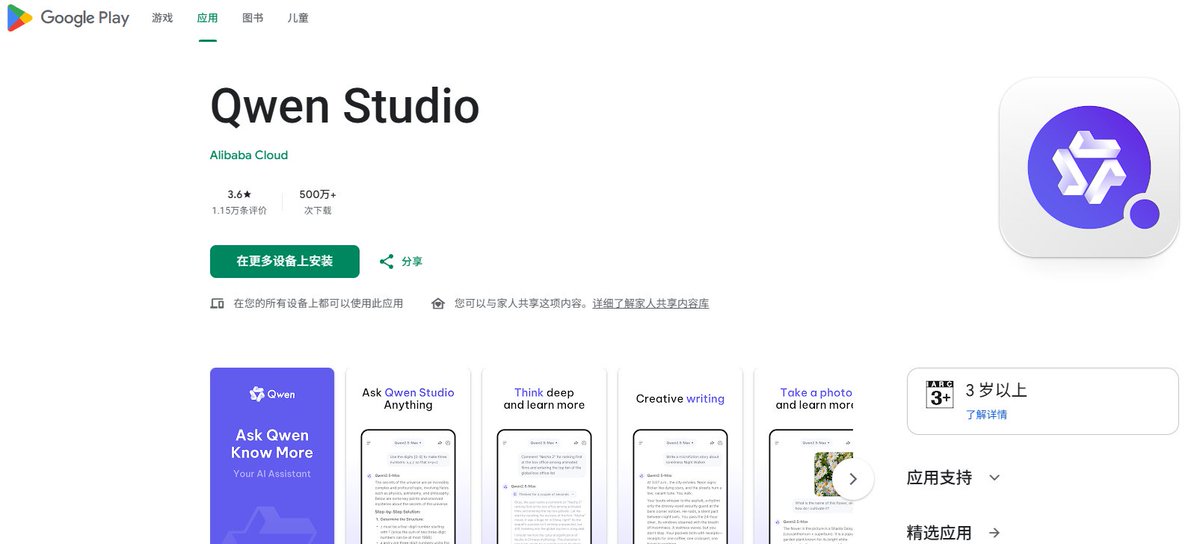
Task: Click the family sharing house icon
Action: click(x=437, y=303)
